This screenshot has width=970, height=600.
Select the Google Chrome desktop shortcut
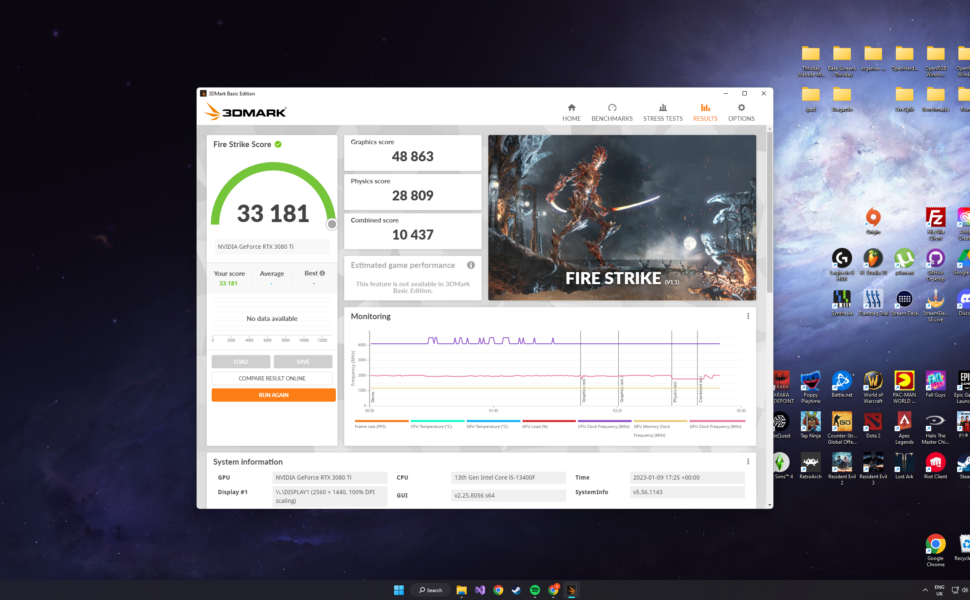pos(935,551)
